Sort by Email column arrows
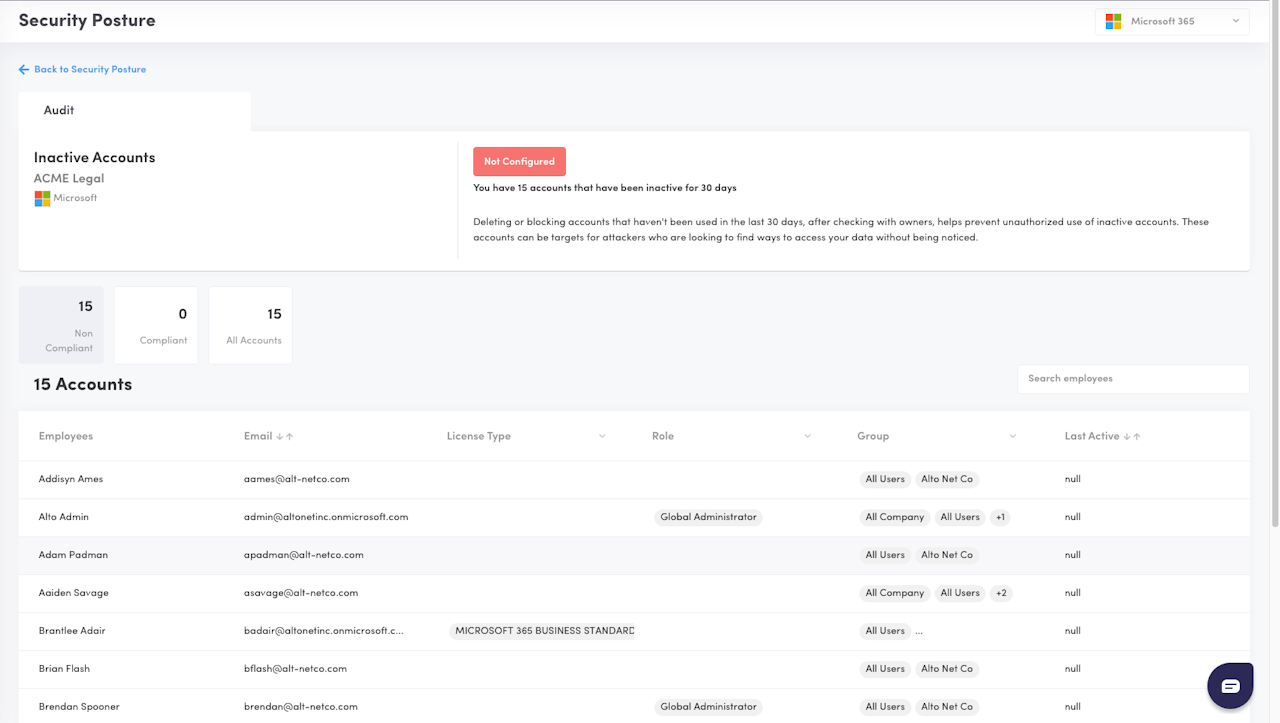This screenshot has width=1280, height=723. point(284,437)
